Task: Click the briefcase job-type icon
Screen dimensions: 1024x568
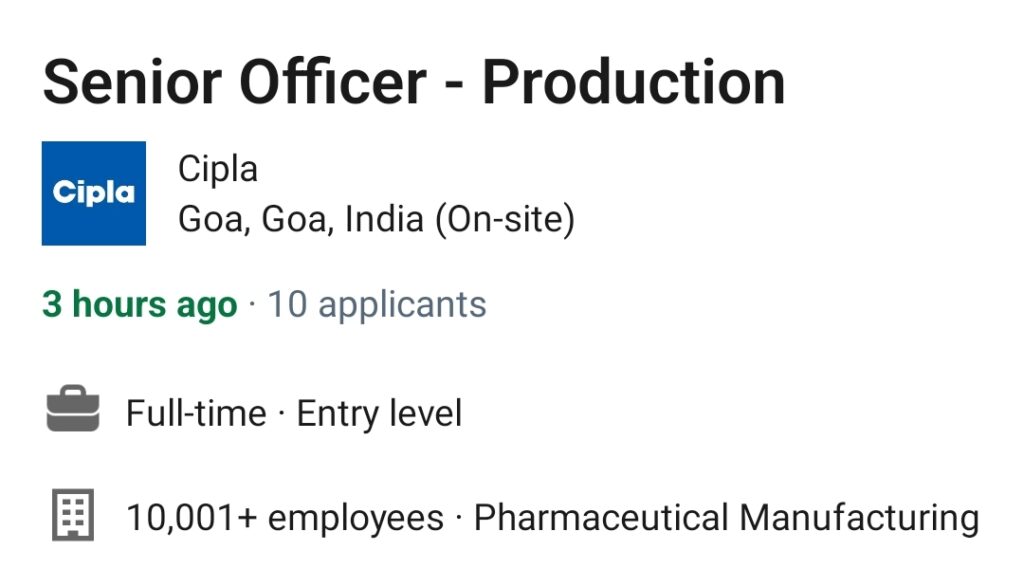Action: pyautogui.click(x=73, y=409)
